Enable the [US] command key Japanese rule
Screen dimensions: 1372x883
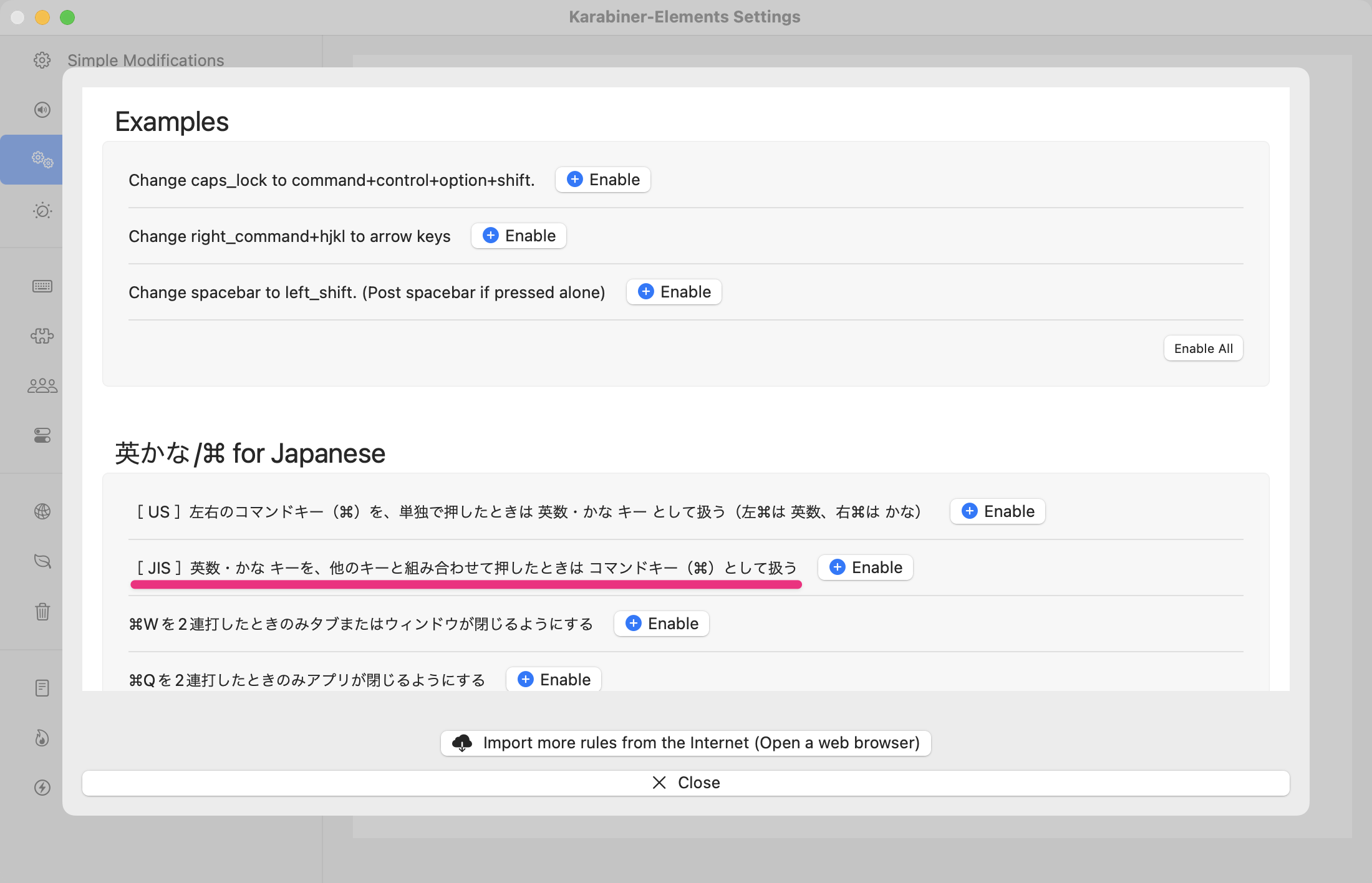997,511
